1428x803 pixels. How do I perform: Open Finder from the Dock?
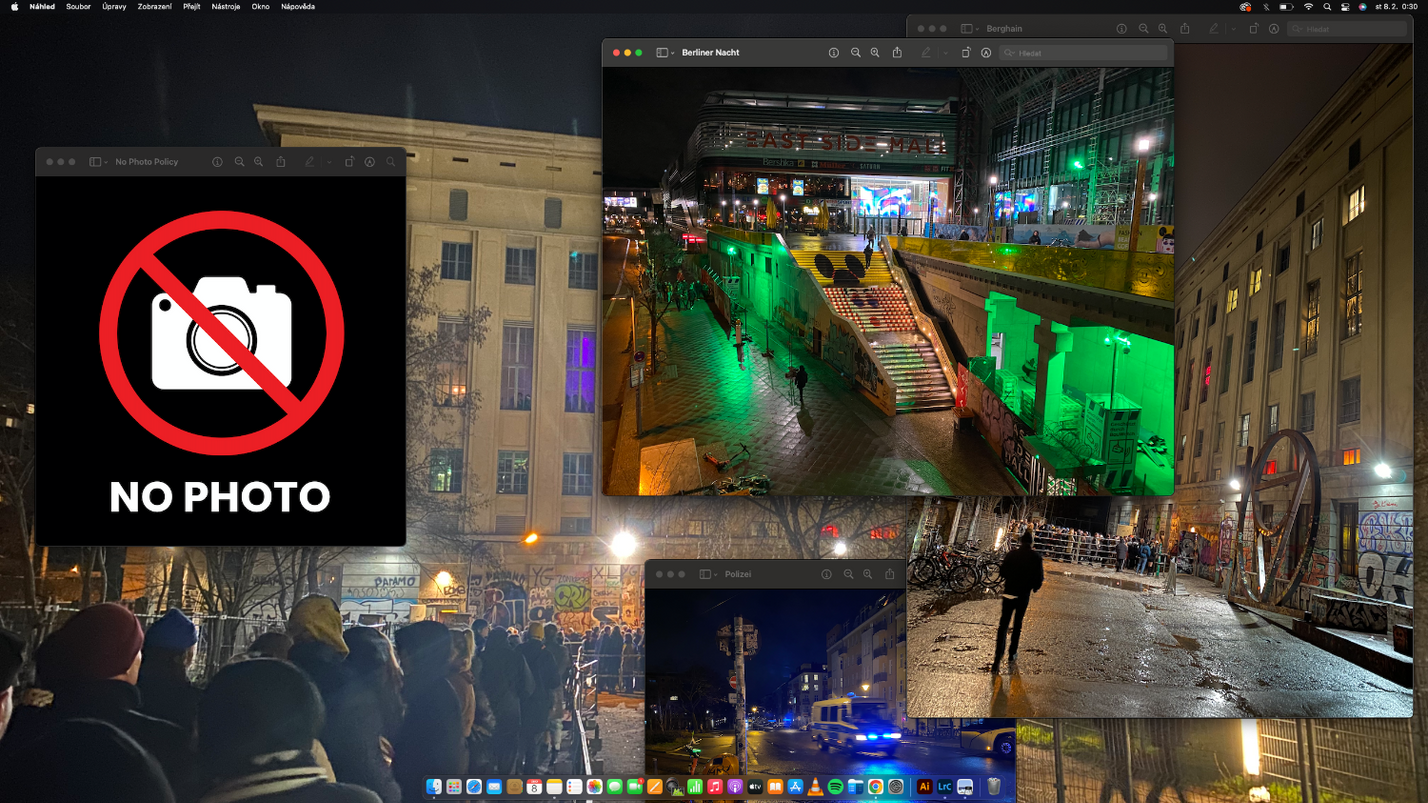pyautogui.click(x=434, y=787)
